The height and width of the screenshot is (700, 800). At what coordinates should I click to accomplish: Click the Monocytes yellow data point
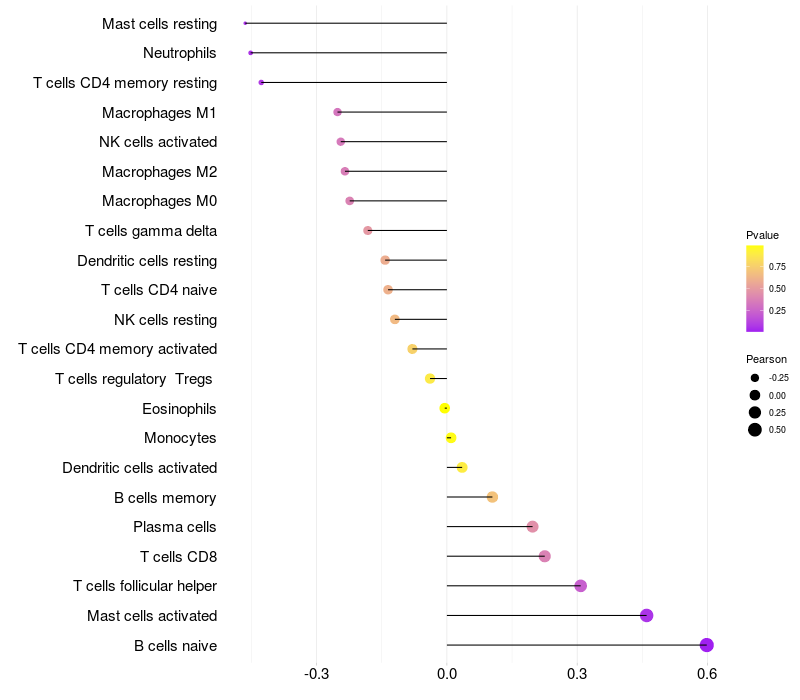click(x=451, y=438)
